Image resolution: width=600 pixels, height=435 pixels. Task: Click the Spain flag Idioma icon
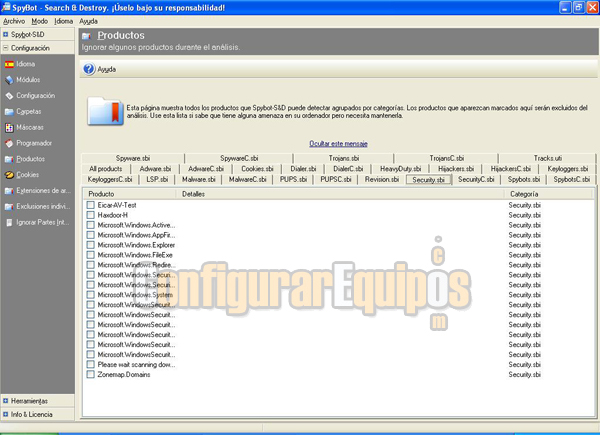9,64
